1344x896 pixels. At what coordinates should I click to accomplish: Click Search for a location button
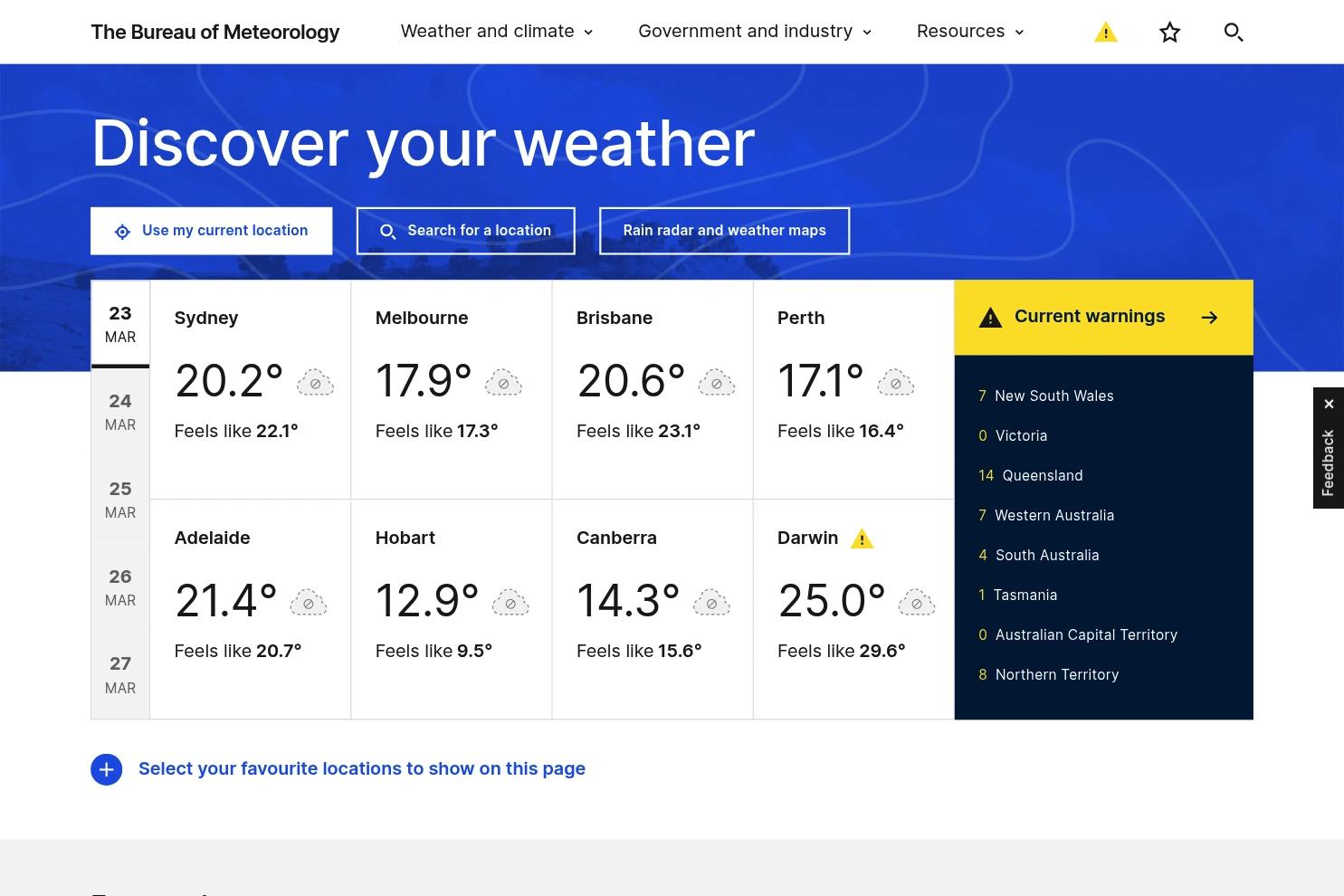(x=465, y=231)
